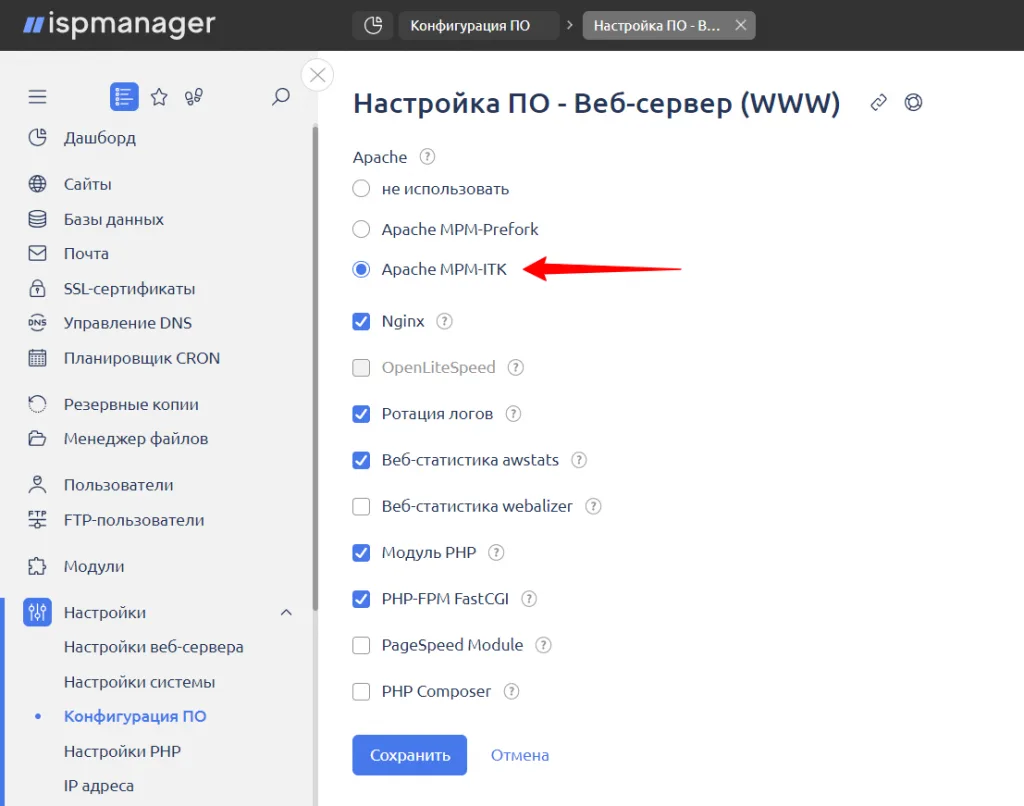Screen dimensions: 1024x806
Task: Click the ispmanager logo
Action: click(x=119, y=24)
